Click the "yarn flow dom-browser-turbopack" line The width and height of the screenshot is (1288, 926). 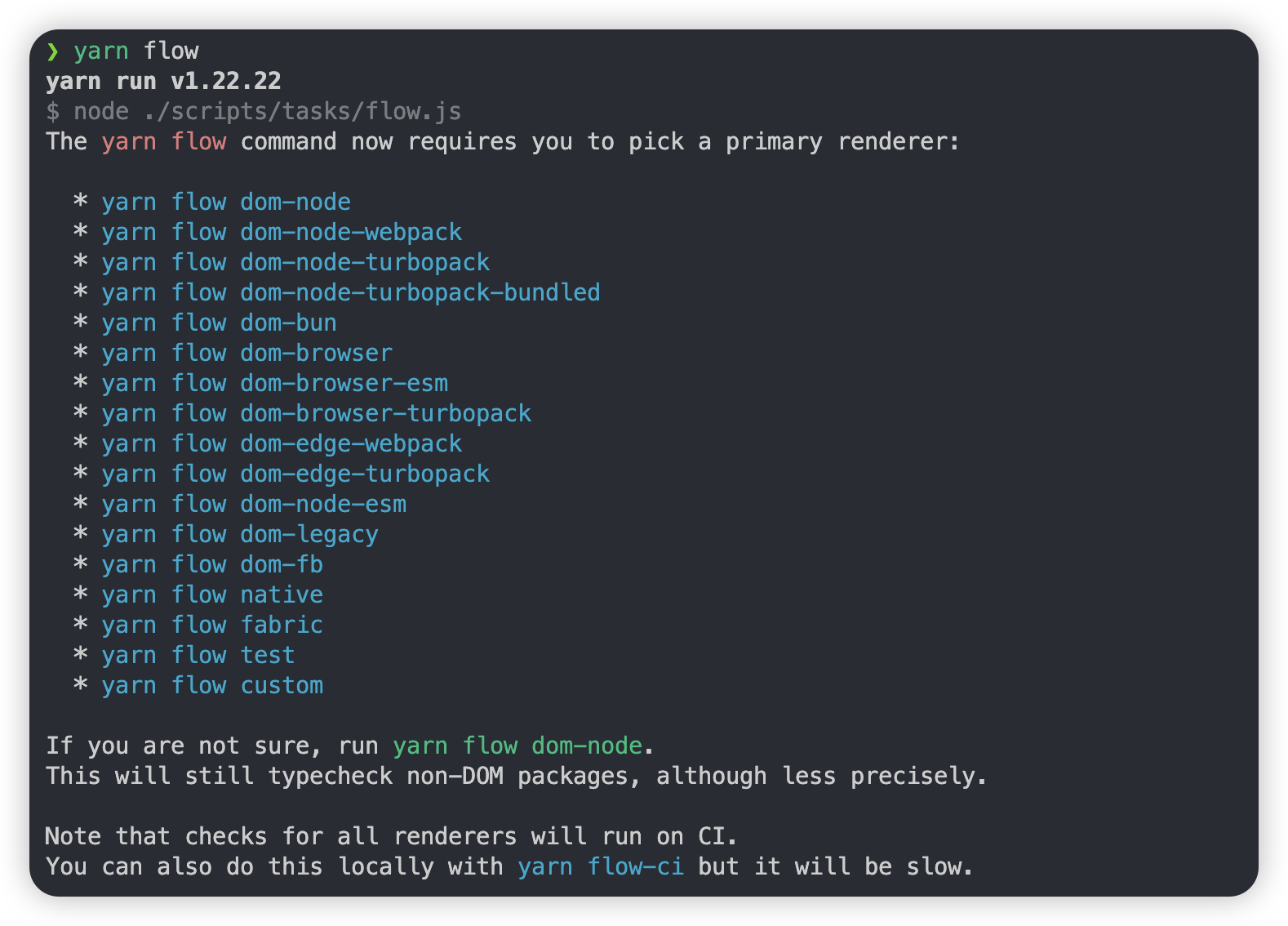tap(316, 413)
